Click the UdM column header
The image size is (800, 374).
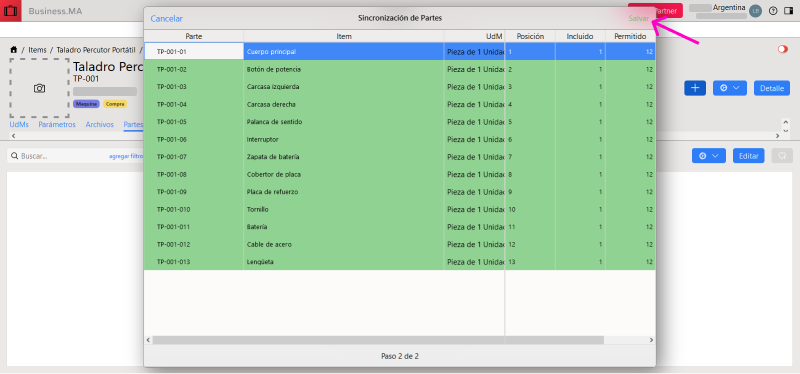pyautogui.click(x=474, y=36)
